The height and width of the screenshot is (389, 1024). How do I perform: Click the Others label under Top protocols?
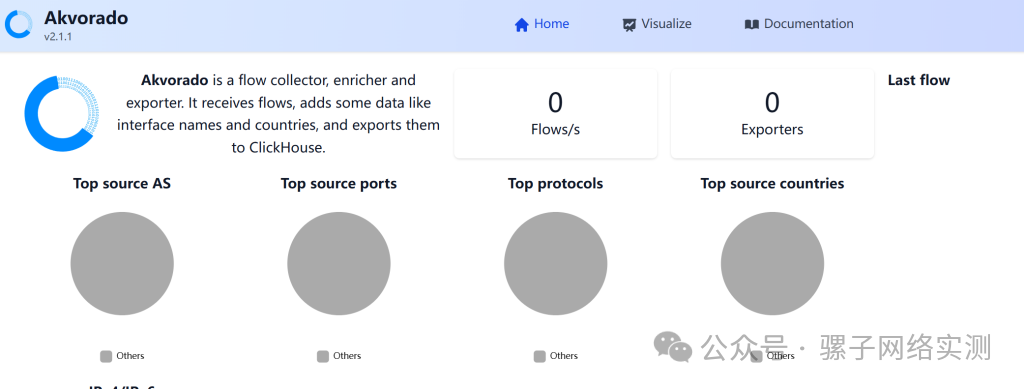[x=564, y=356]
